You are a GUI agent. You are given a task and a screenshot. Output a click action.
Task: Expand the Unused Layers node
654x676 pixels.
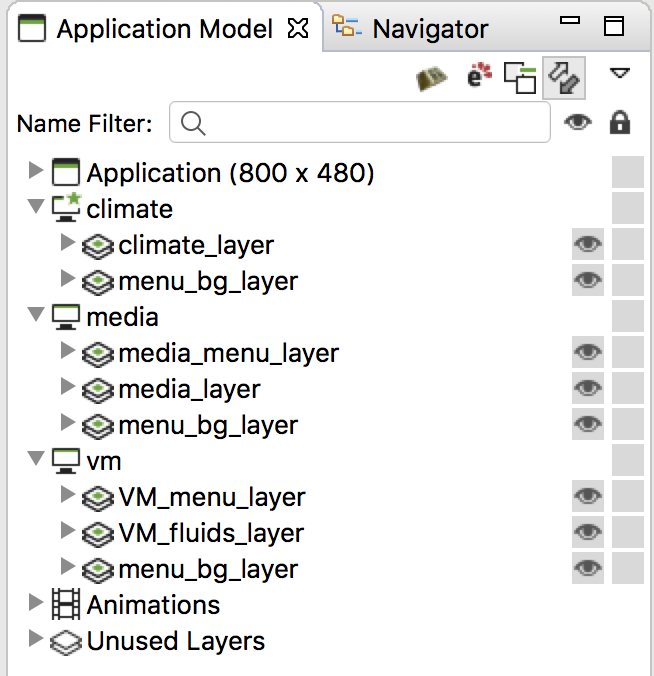coord(36,638)
